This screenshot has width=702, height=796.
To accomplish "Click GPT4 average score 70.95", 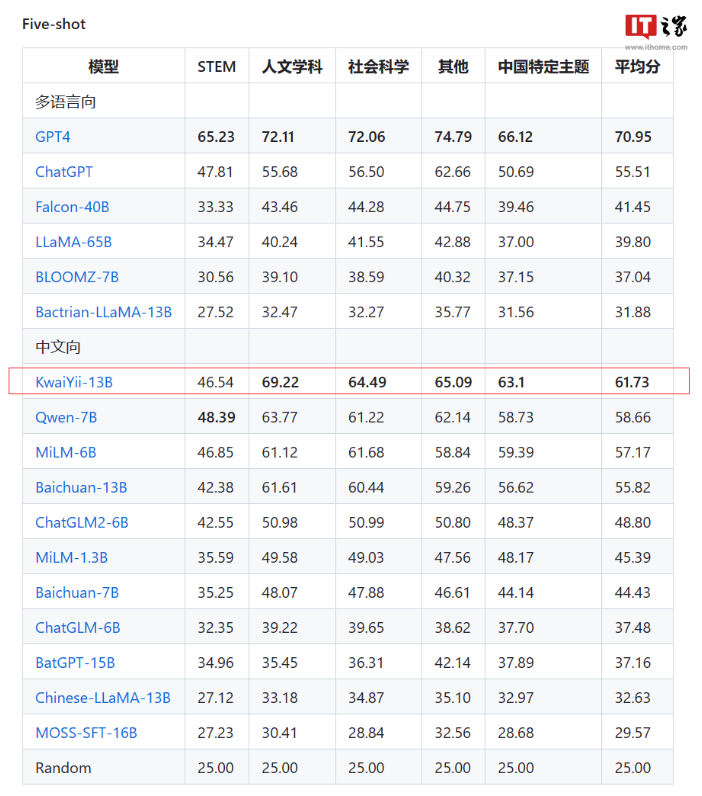I will [633, 137].
